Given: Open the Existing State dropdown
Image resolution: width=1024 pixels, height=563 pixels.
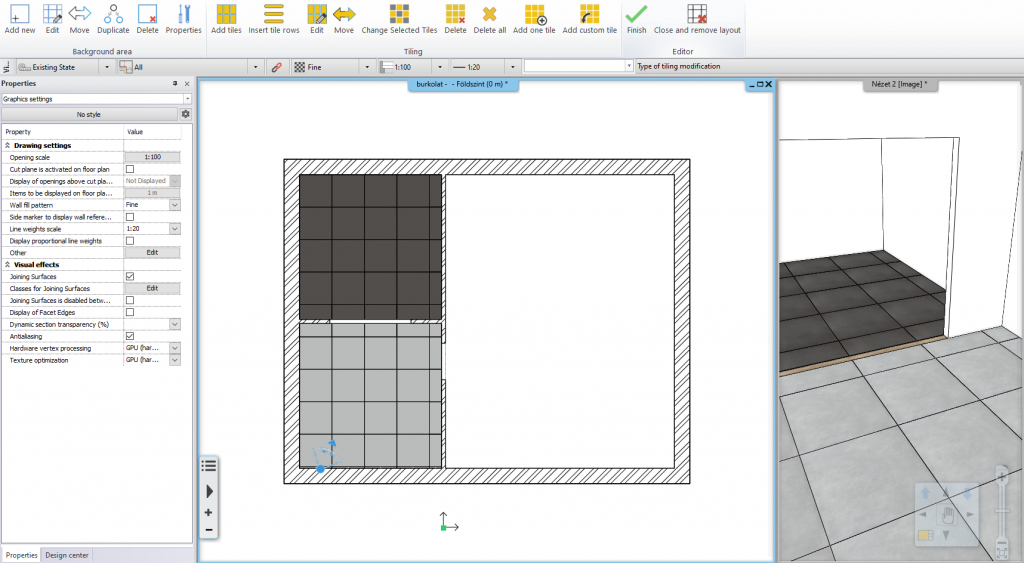Looking at the screenshot, I should (107, 67).
